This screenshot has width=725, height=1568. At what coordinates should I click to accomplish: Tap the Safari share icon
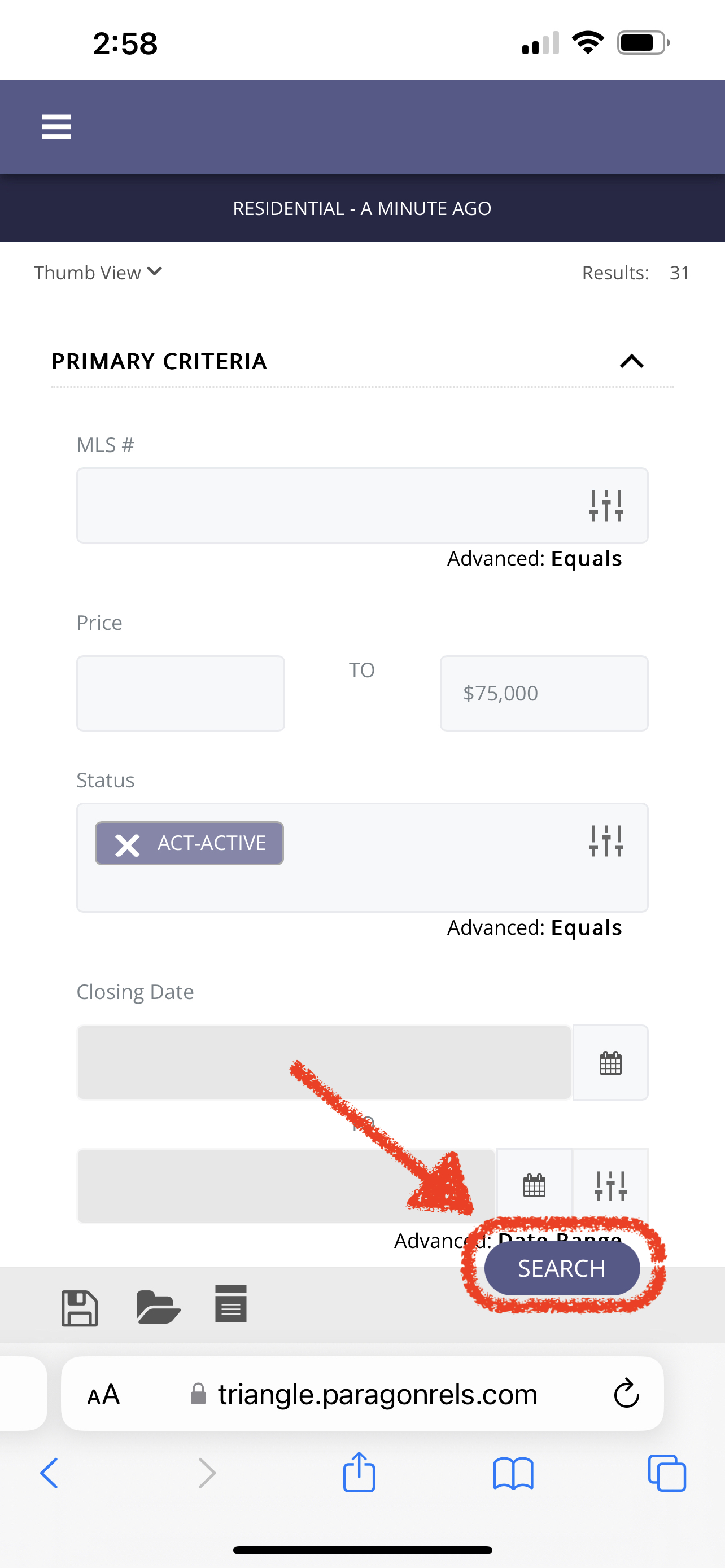(359, 1472)
